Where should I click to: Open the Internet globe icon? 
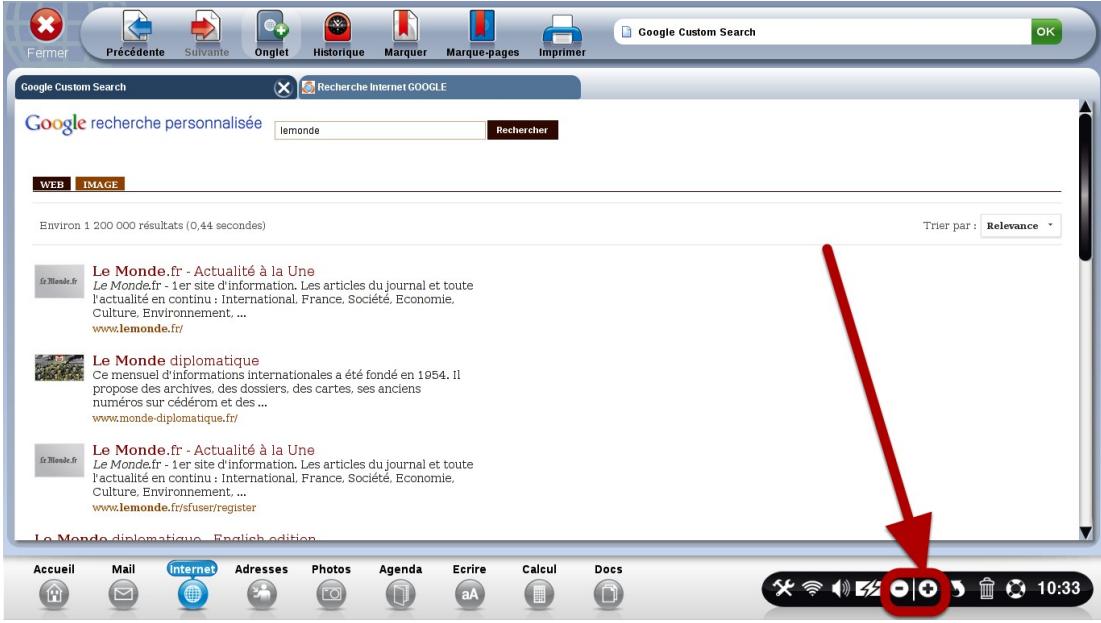(x=192, y=594)
